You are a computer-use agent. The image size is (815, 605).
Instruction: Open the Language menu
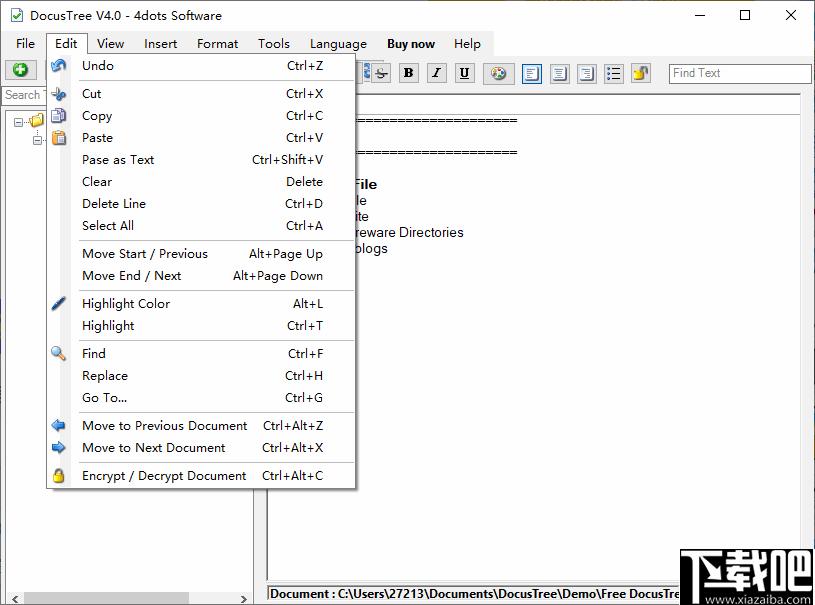tap(338, 44)
